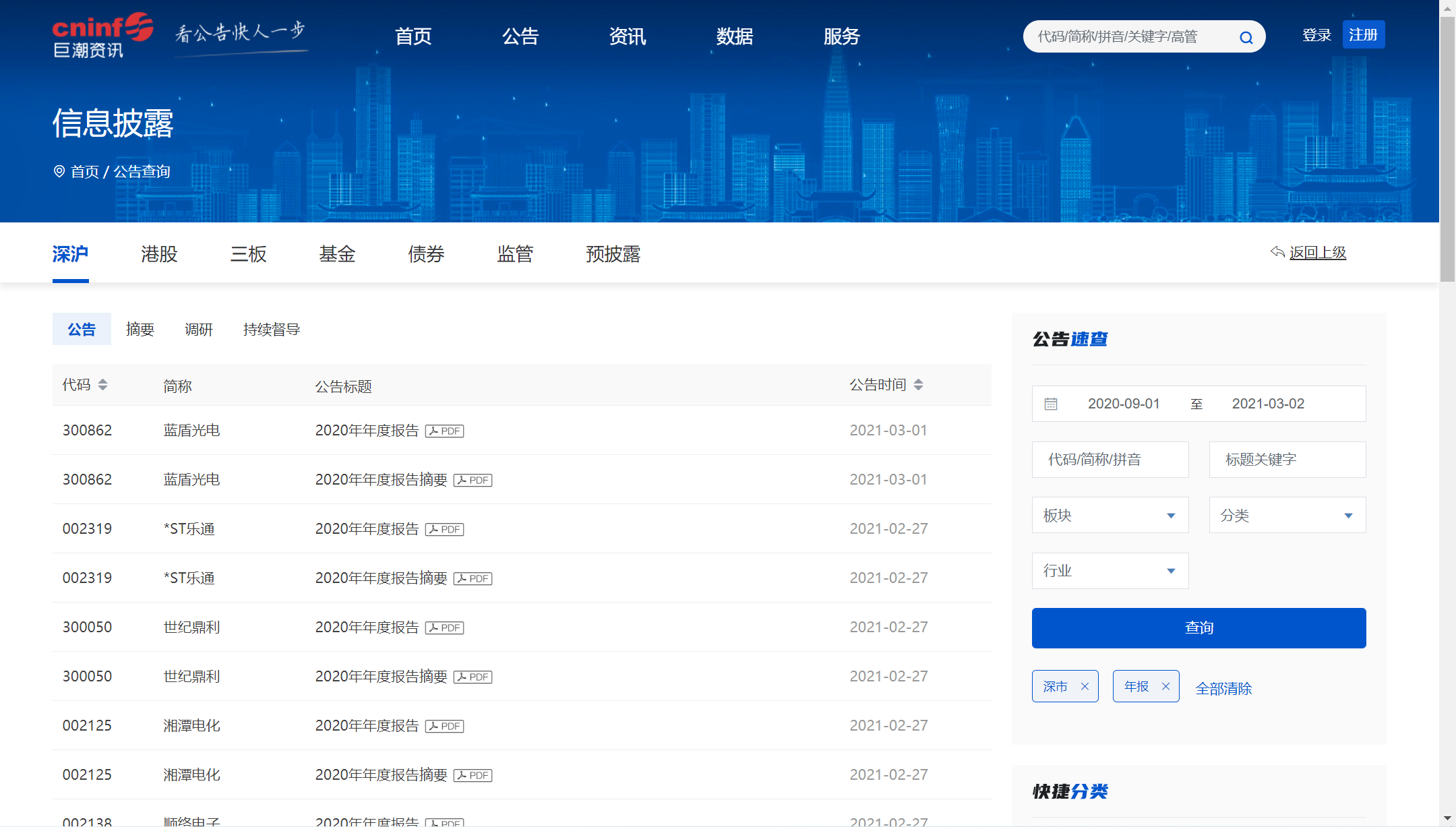Sort by 代码 column arrows
The width and height of the screenshot is (1456, 827).
point(102,385)
